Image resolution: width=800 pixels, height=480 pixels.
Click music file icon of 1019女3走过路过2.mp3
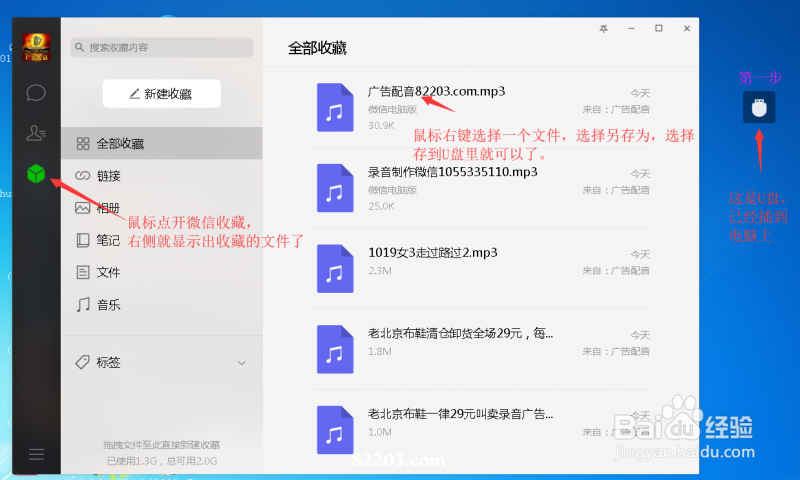tap(335, 268)
